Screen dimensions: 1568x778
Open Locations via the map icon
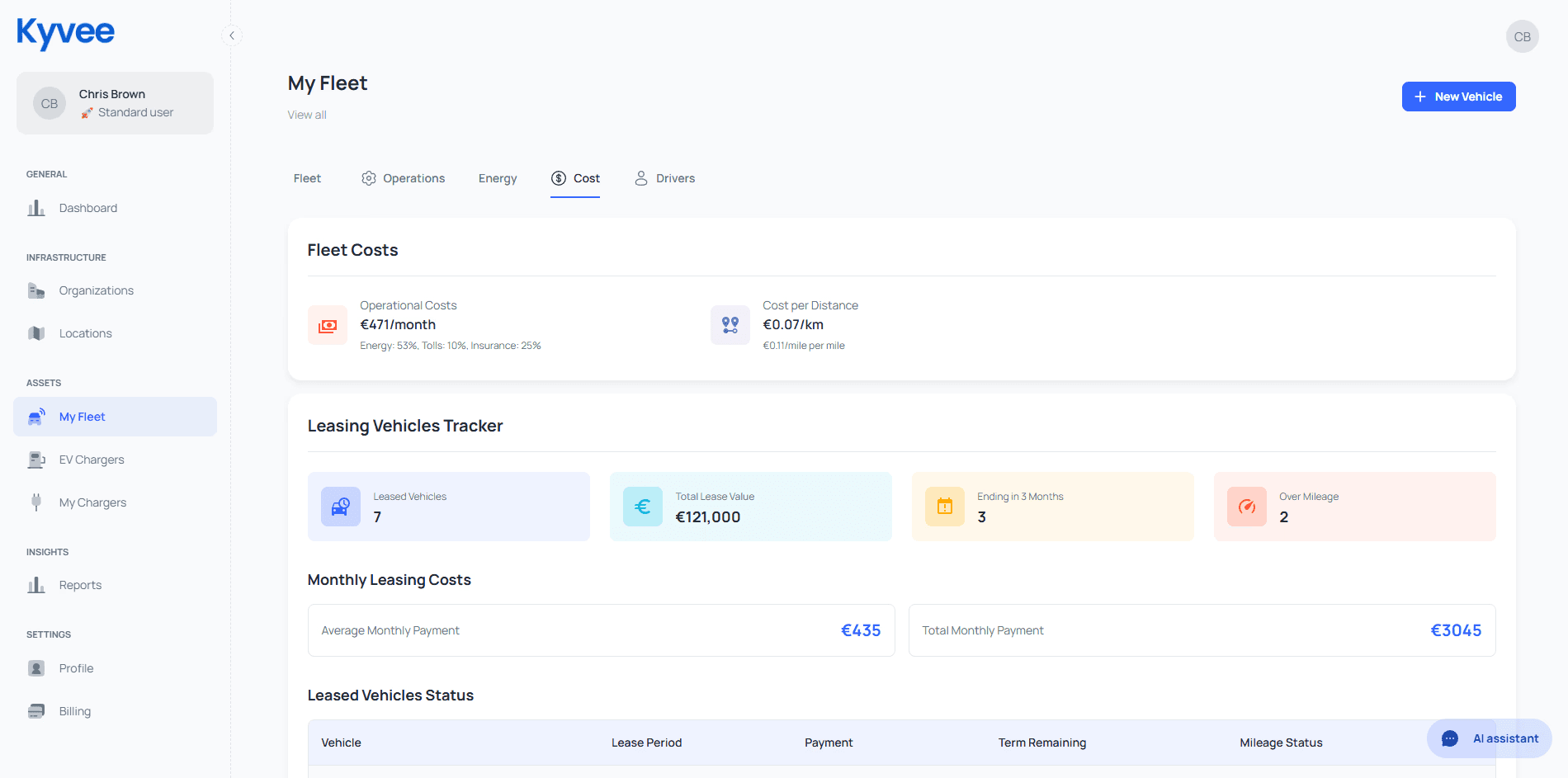point(36,333)
